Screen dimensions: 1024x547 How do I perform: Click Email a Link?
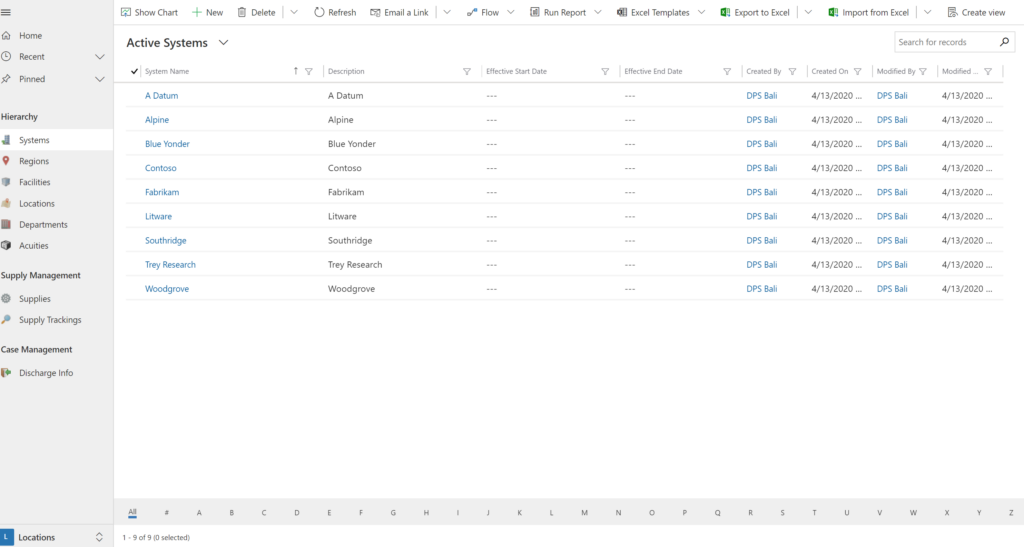(x=400, y=12)
